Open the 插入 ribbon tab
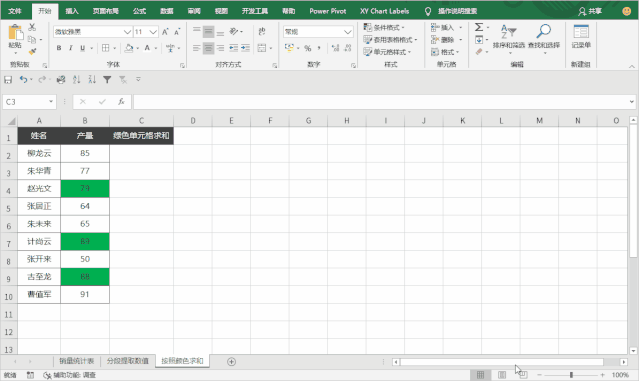The image size is (639, 381). (x=72, y=11)
